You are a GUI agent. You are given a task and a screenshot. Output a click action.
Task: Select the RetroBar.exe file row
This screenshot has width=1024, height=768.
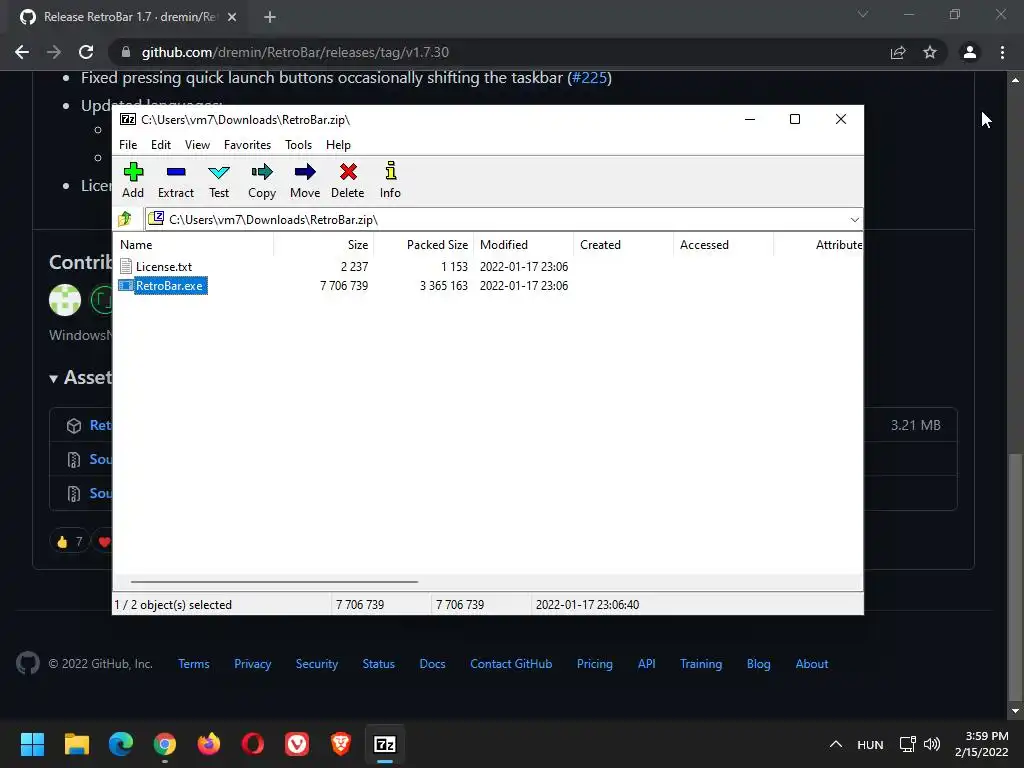tap(163, 285)
